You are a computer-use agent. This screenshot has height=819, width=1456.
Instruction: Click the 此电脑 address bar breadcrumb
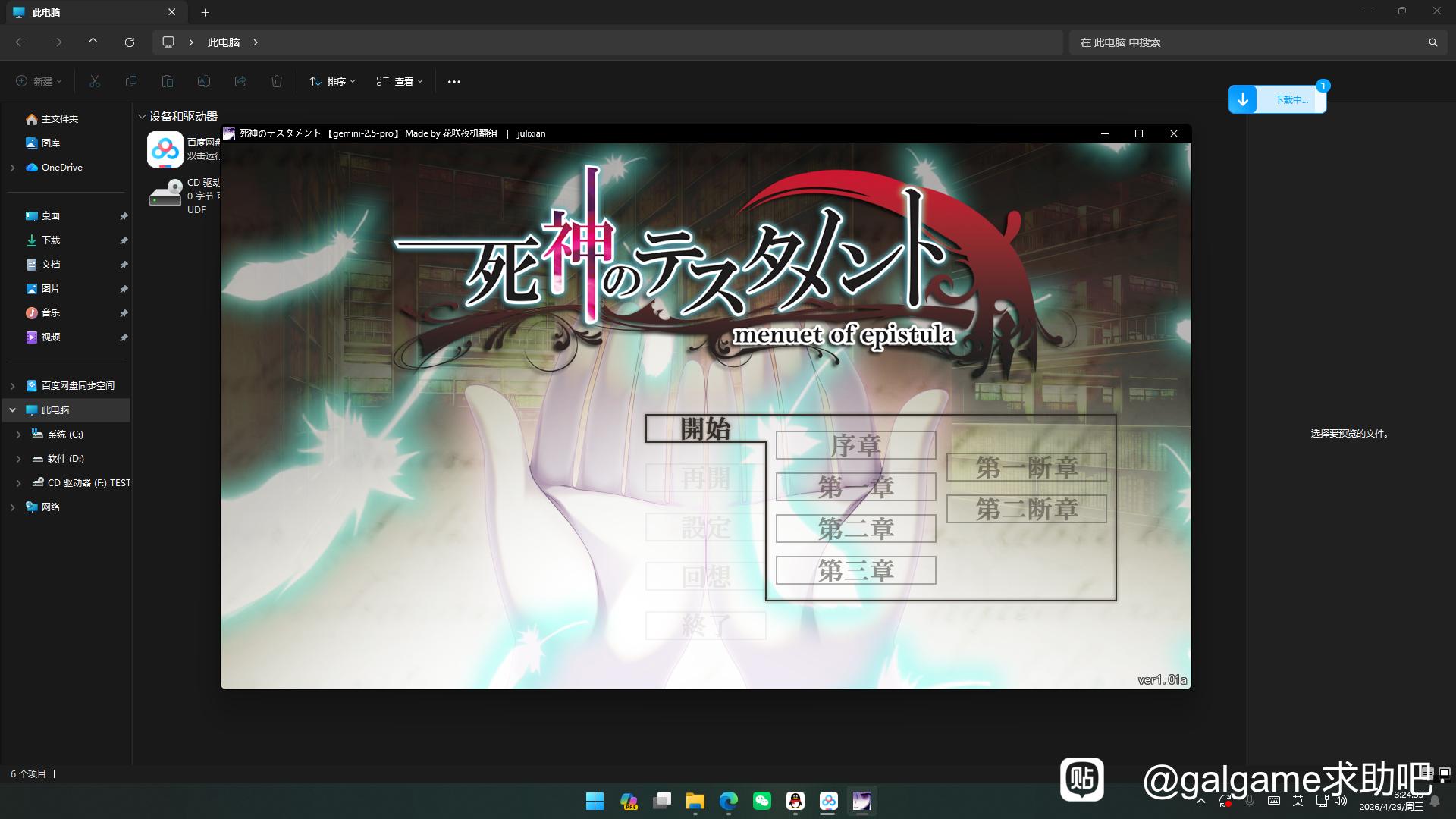[224, 42]
